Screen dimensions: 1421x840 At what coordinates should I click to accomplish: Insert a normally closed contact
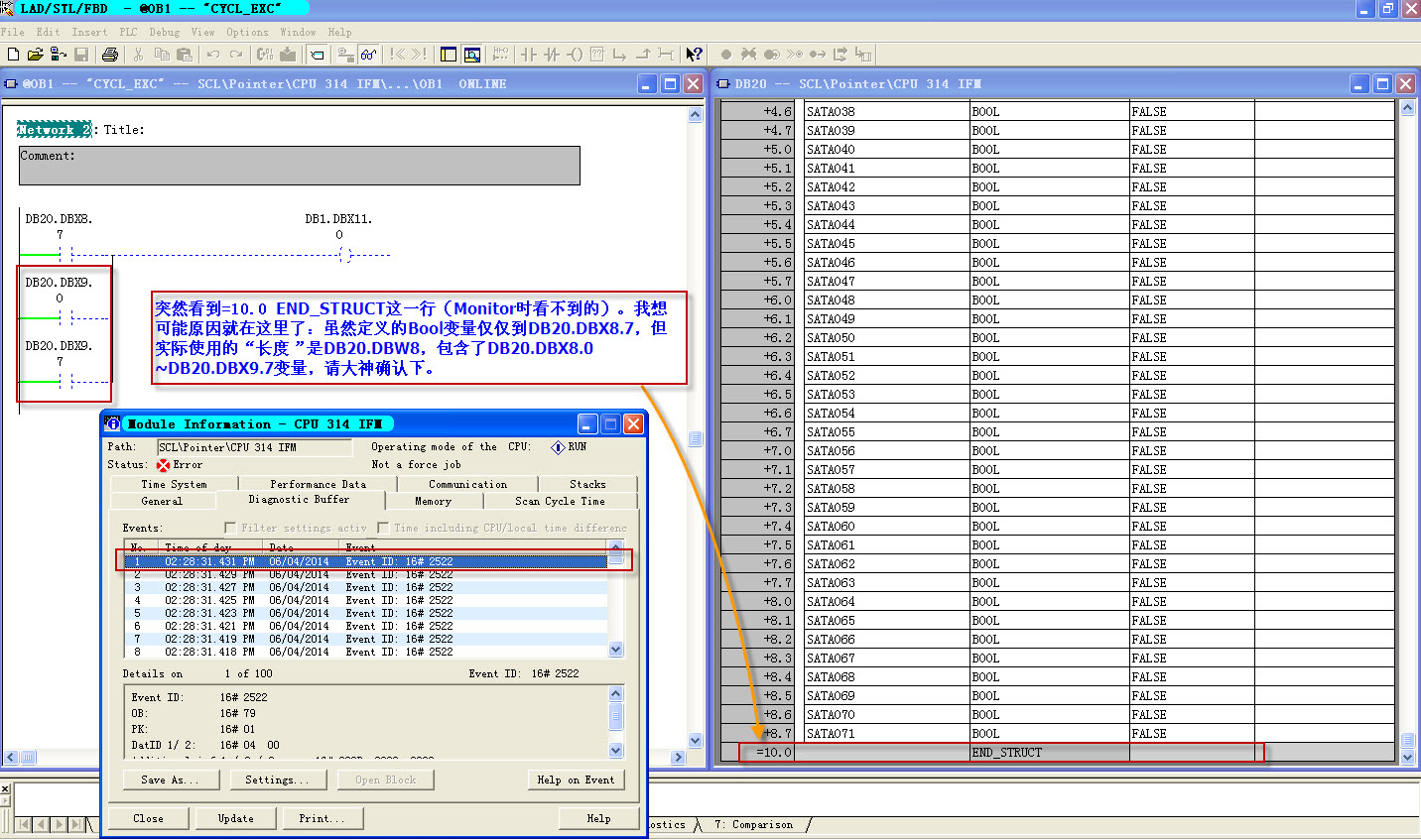552,55
